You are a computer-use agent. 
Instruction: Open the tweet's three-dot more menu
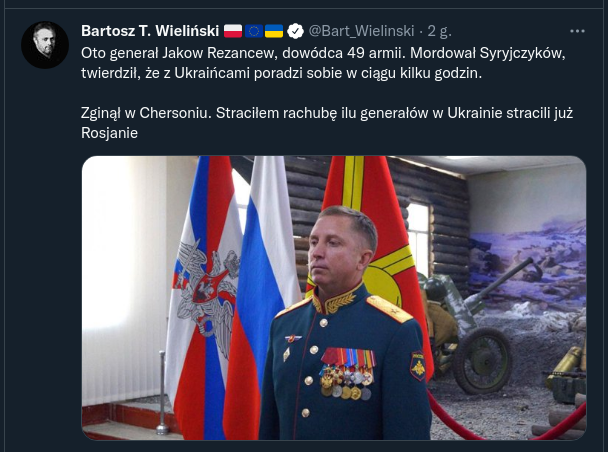pos(577,31)
